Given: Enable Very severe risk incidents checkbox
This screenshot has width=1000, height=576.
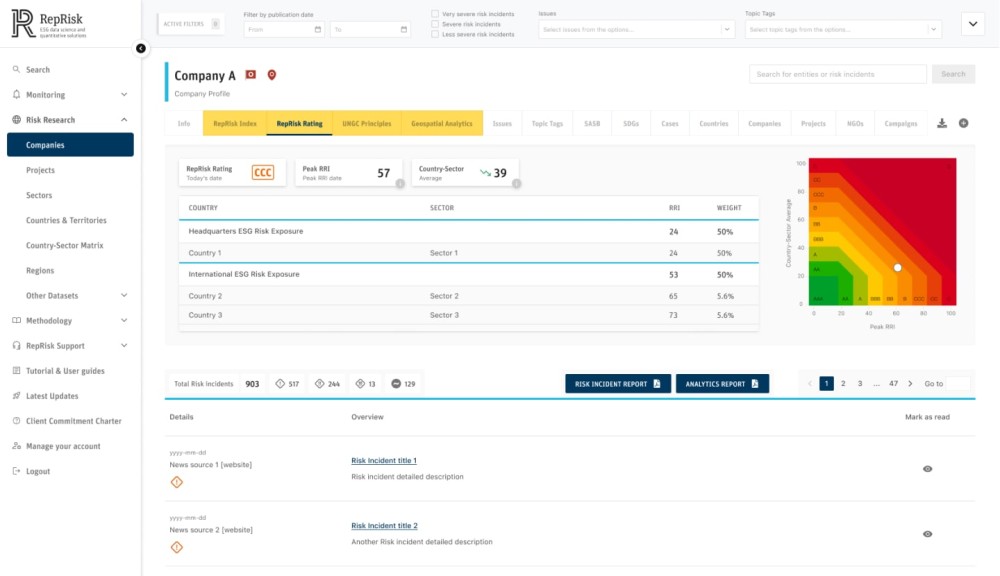Looking at the screenshot, I should tap(434, 14).
